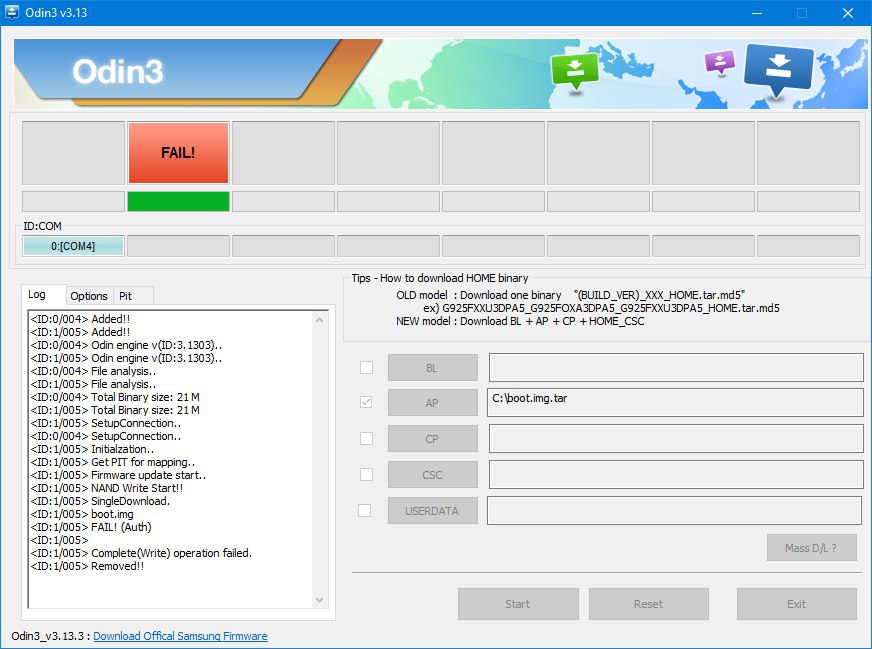
Task: Click the green progress bar under FAIL!
Action: (x=179, y=201)
